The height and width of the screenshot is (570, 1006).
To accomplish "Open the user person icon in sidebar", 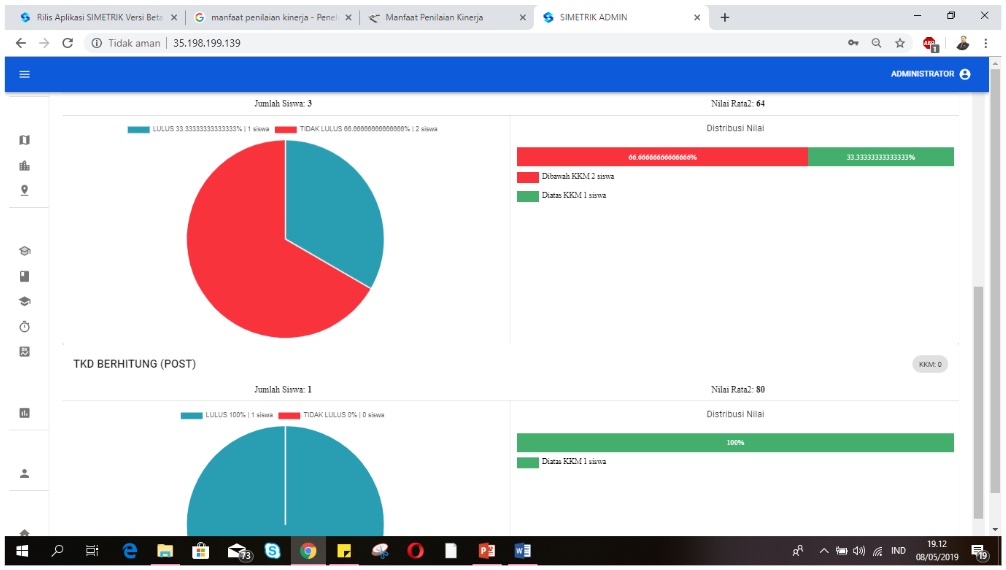I will click(x=24, y=474).
